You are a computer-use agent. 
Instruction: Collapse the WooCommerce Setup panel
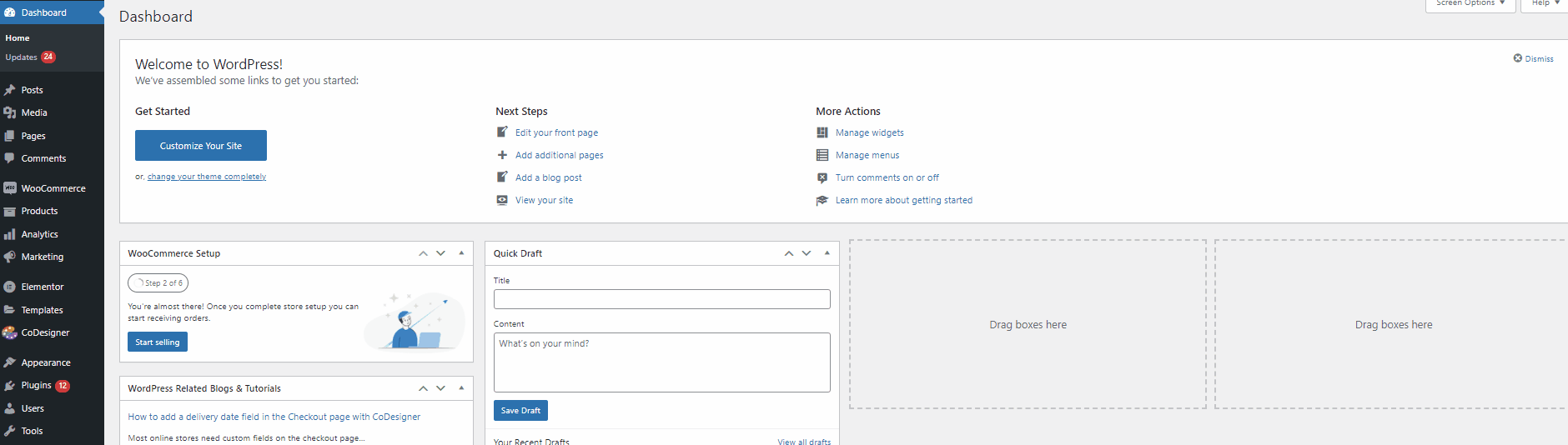coord(461,253)
